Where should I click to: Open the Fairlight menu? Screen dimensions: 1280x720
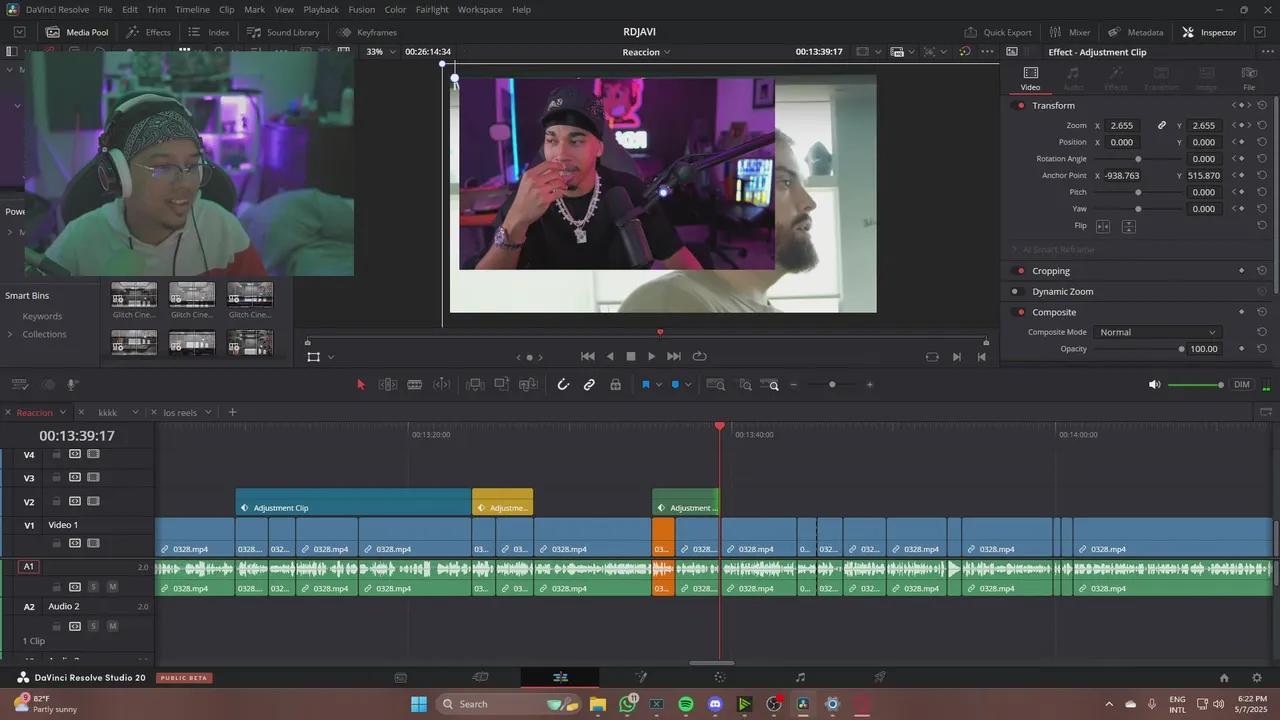(x=432, y=9)
